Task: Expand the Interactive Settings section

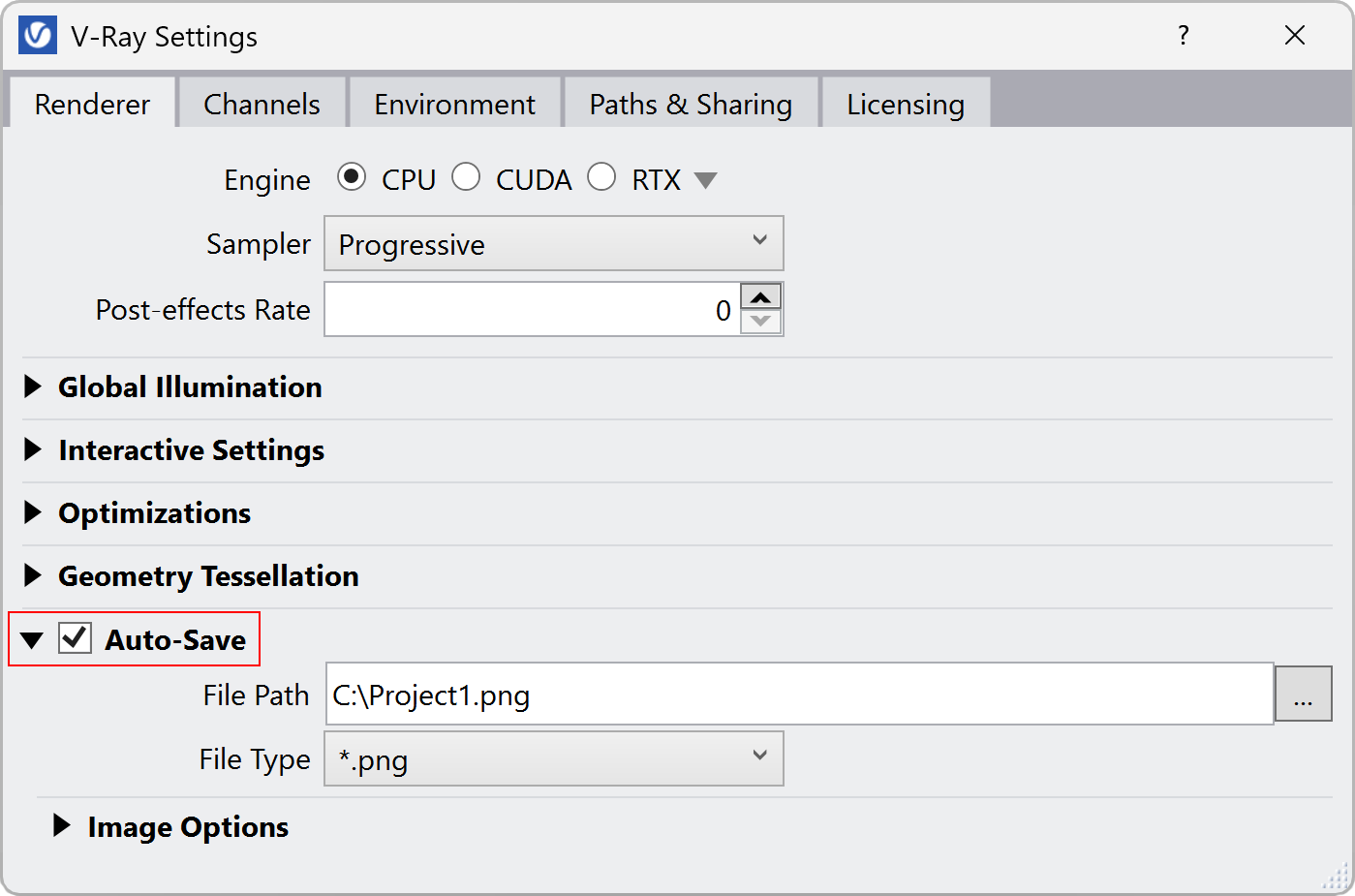Action: pyautogui.click(x=33, y=449)
